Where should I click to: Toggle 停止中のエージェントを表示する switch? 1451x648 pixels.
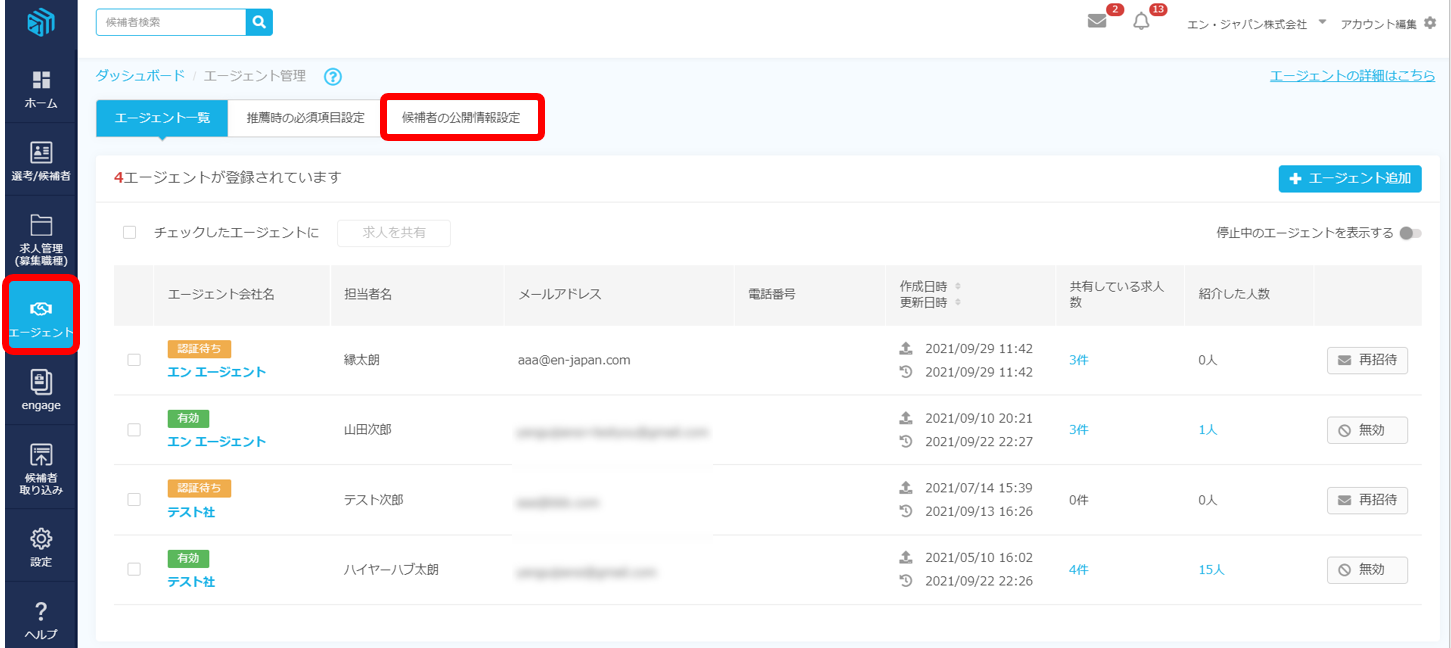pos(1410,233)
